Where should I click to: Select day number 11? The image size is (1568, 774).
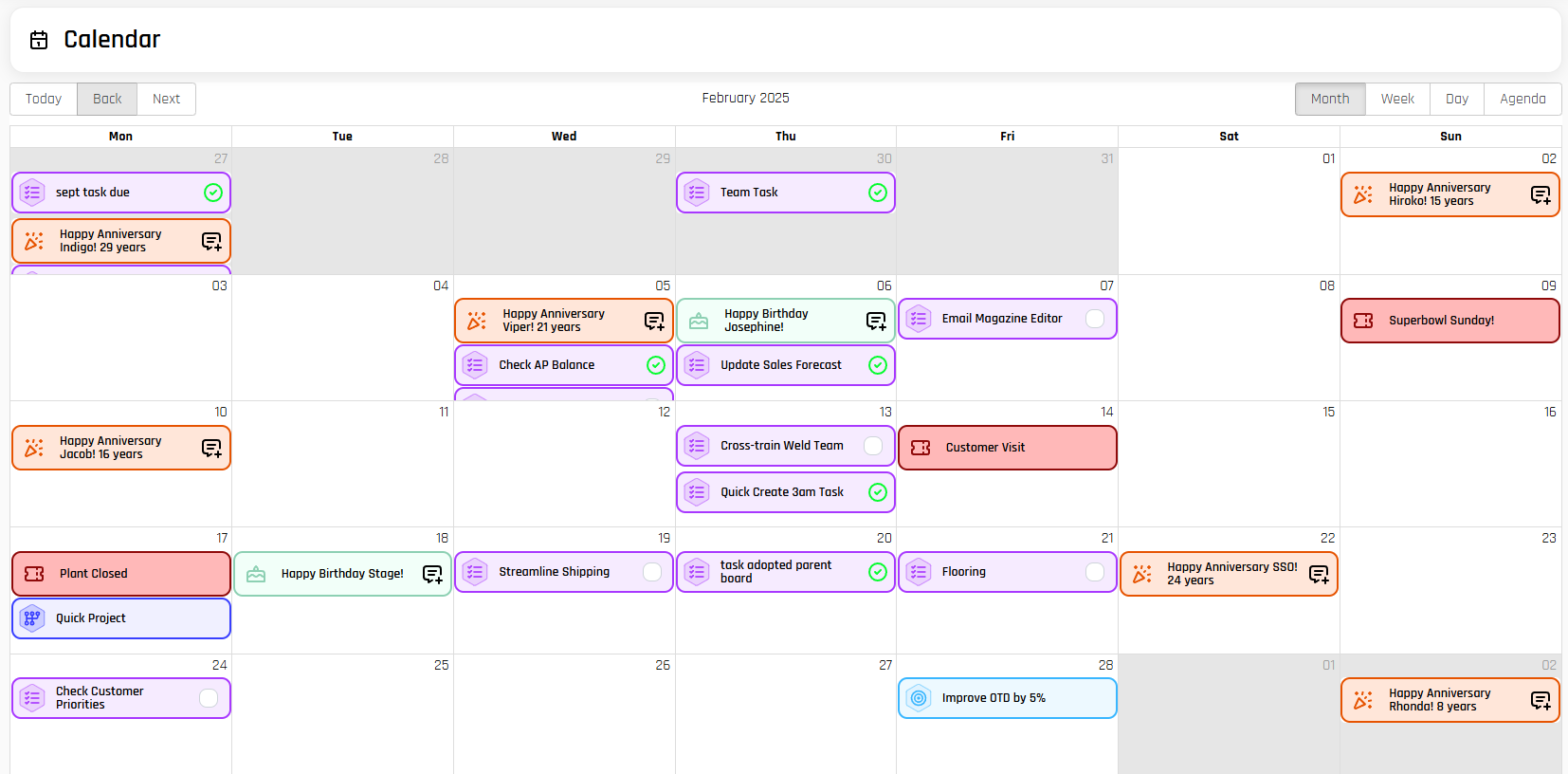444,412
